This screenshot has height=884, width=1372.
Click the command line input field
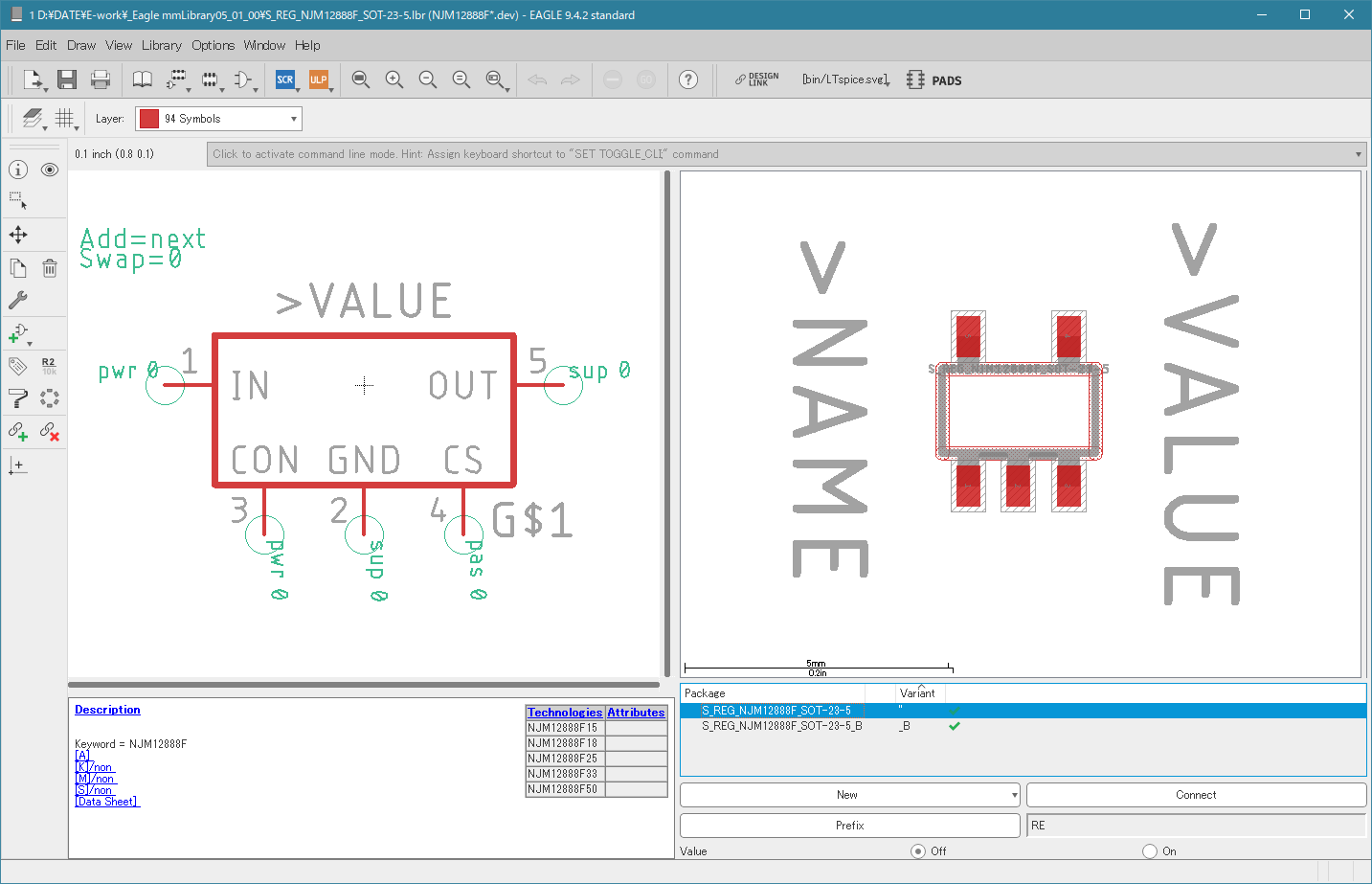click(x=786, y=154)
